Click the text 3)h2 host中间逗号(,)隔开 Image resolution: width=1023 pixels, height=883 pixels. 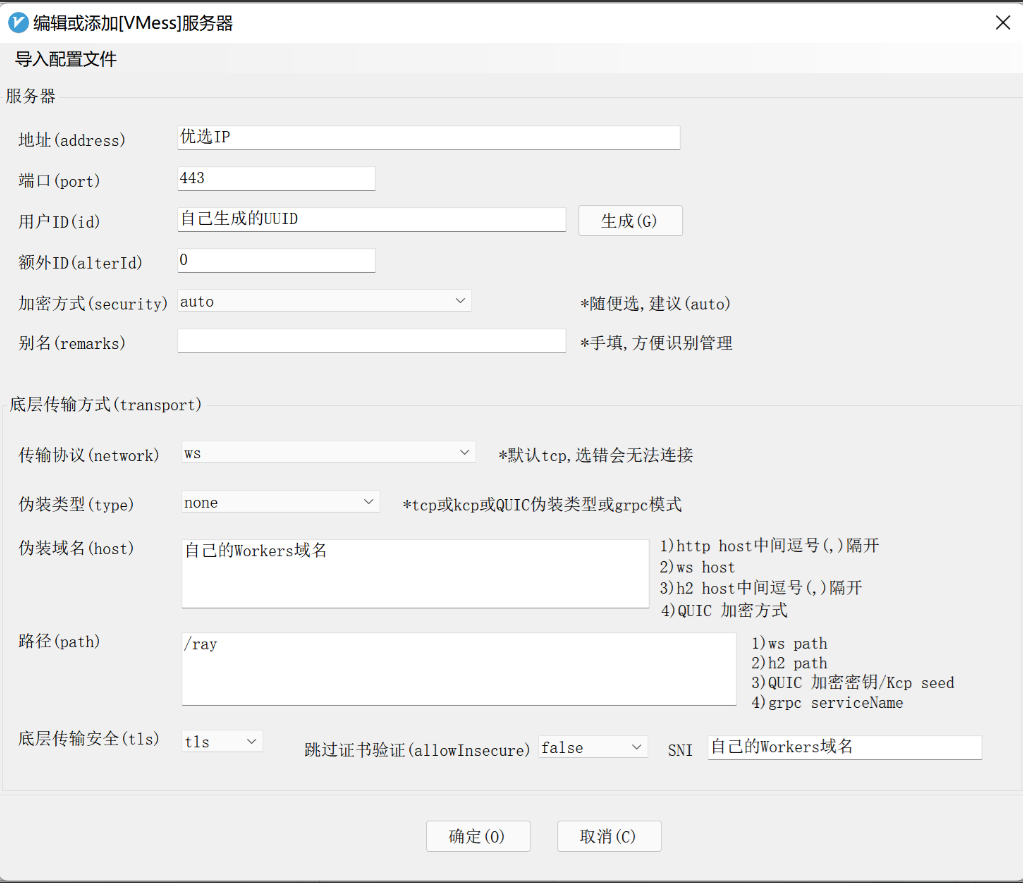[761, 588]
